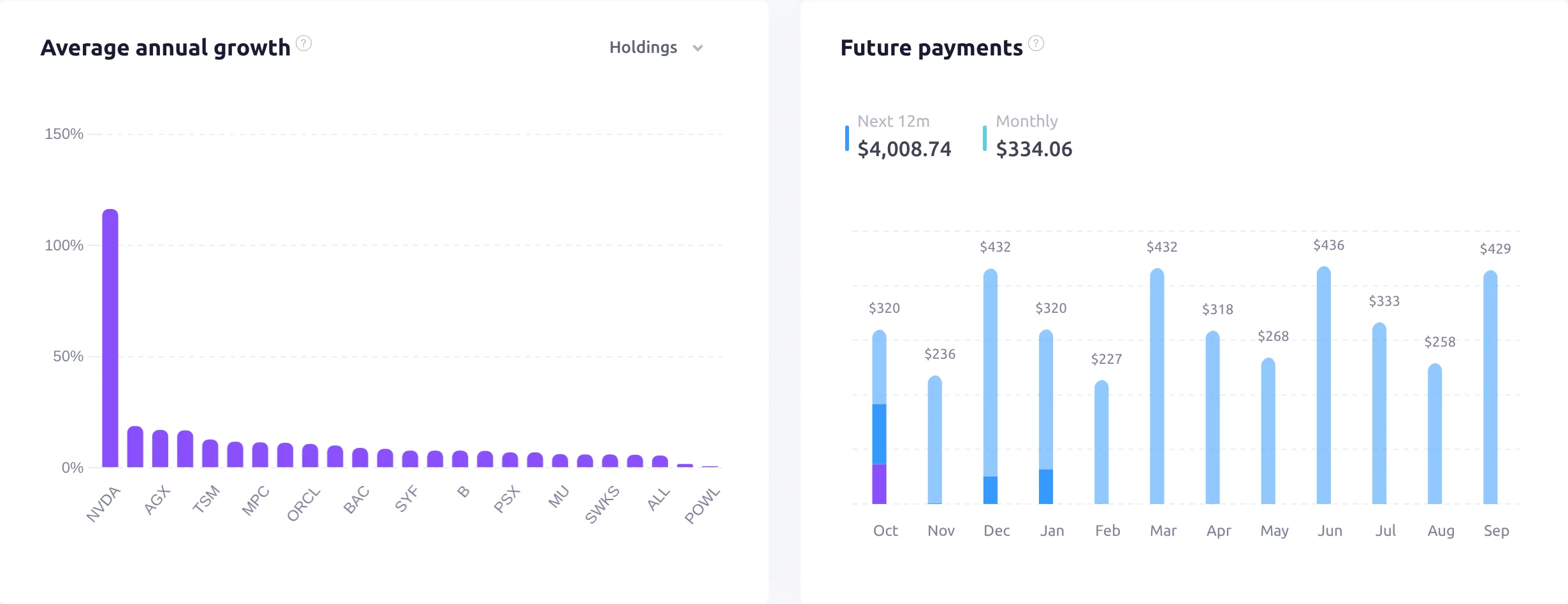Click the 150% y-axis label
1568x604 pixels.
pyautogui.click(x=64, y=134)
